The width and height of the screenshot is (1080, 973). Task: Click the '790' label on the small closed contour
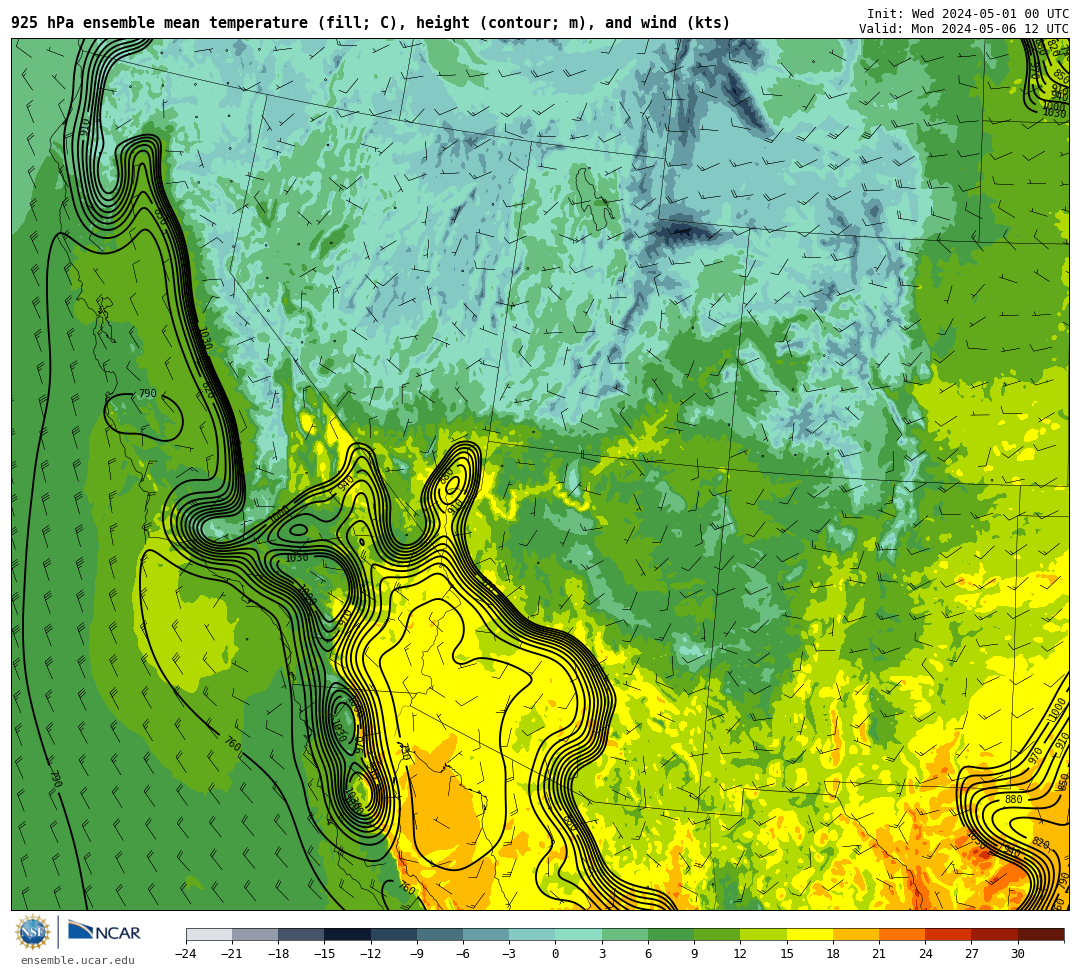[147, 393]
